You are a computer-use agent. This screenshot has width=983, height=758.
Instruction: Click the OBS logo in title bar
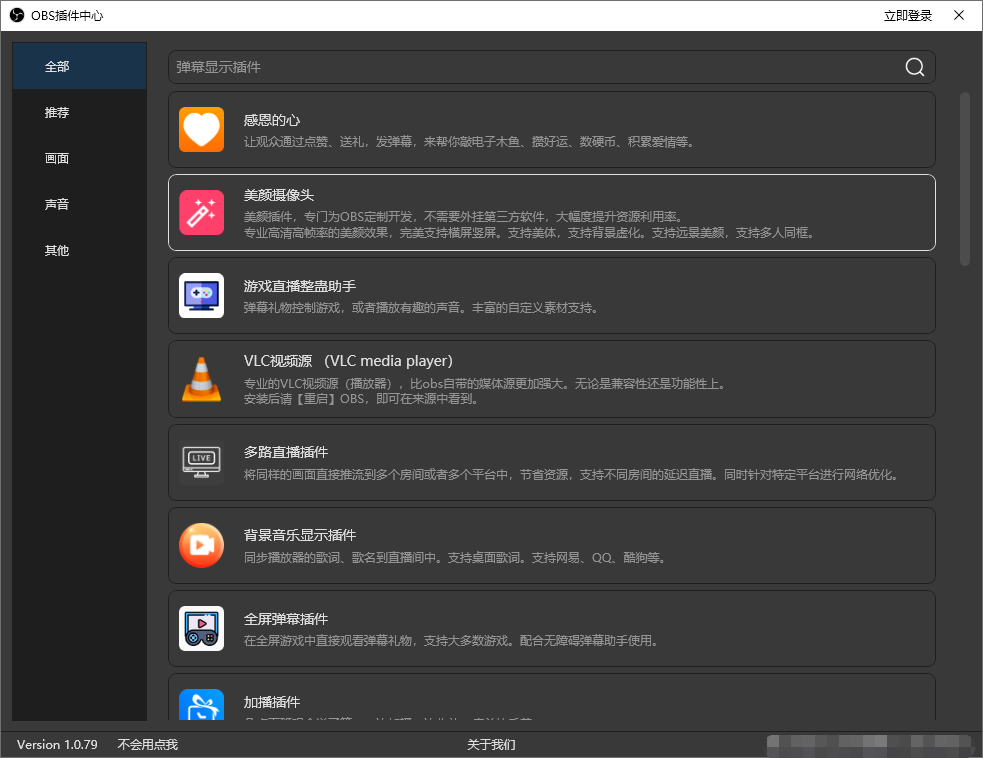tap(16, 15)
